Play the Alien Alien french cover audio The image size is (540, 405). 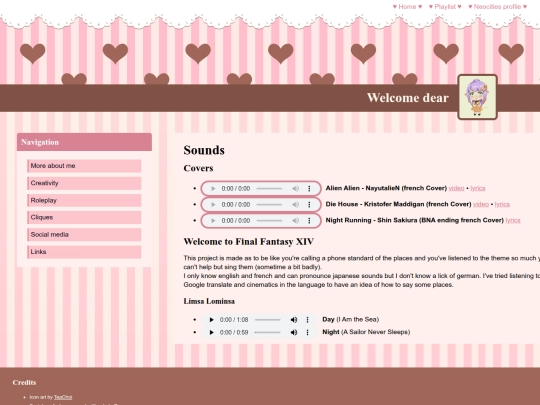pos(213,189)
